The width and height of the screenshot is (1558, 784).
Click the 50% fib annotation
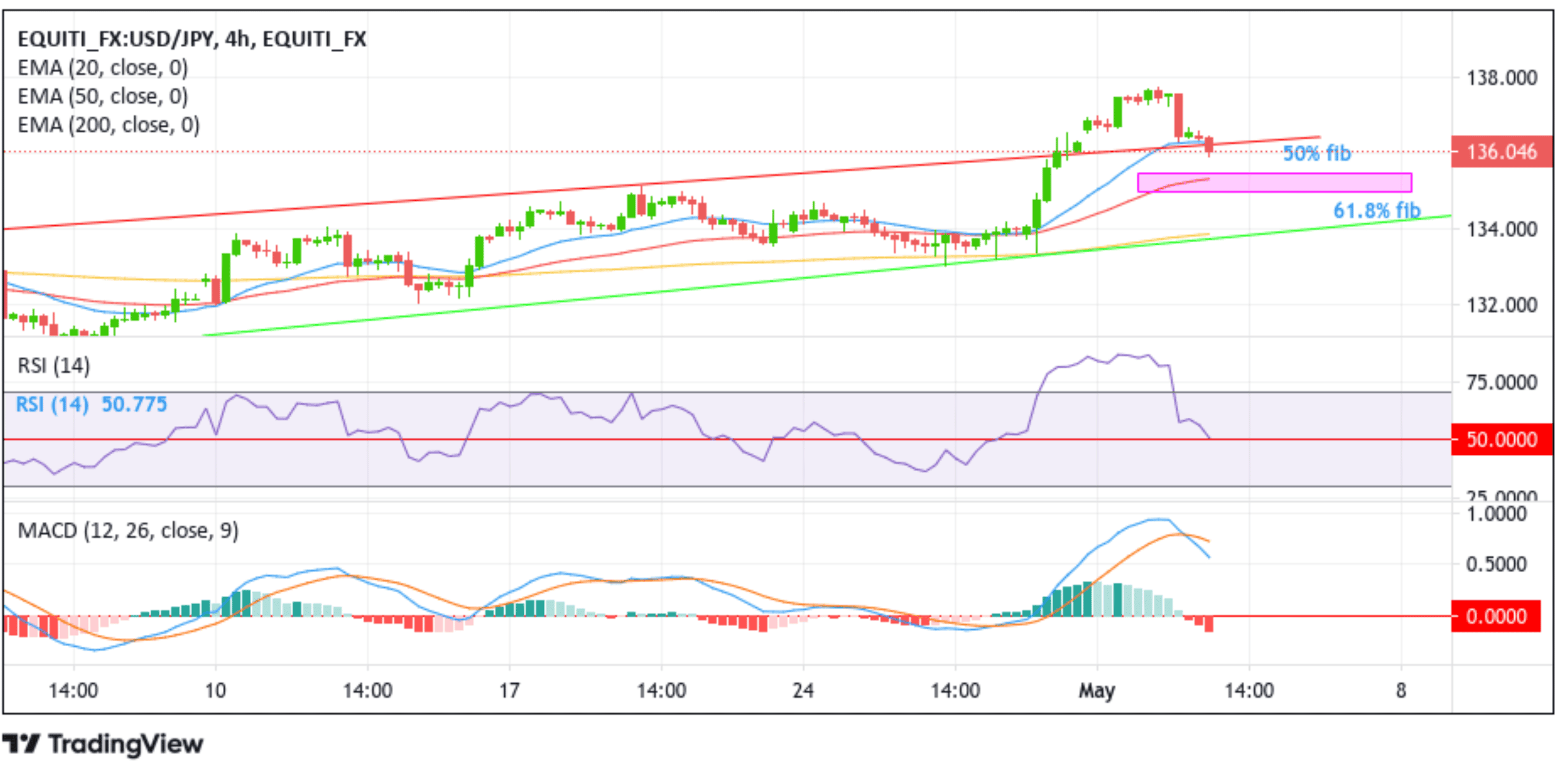coord(1317,153)
